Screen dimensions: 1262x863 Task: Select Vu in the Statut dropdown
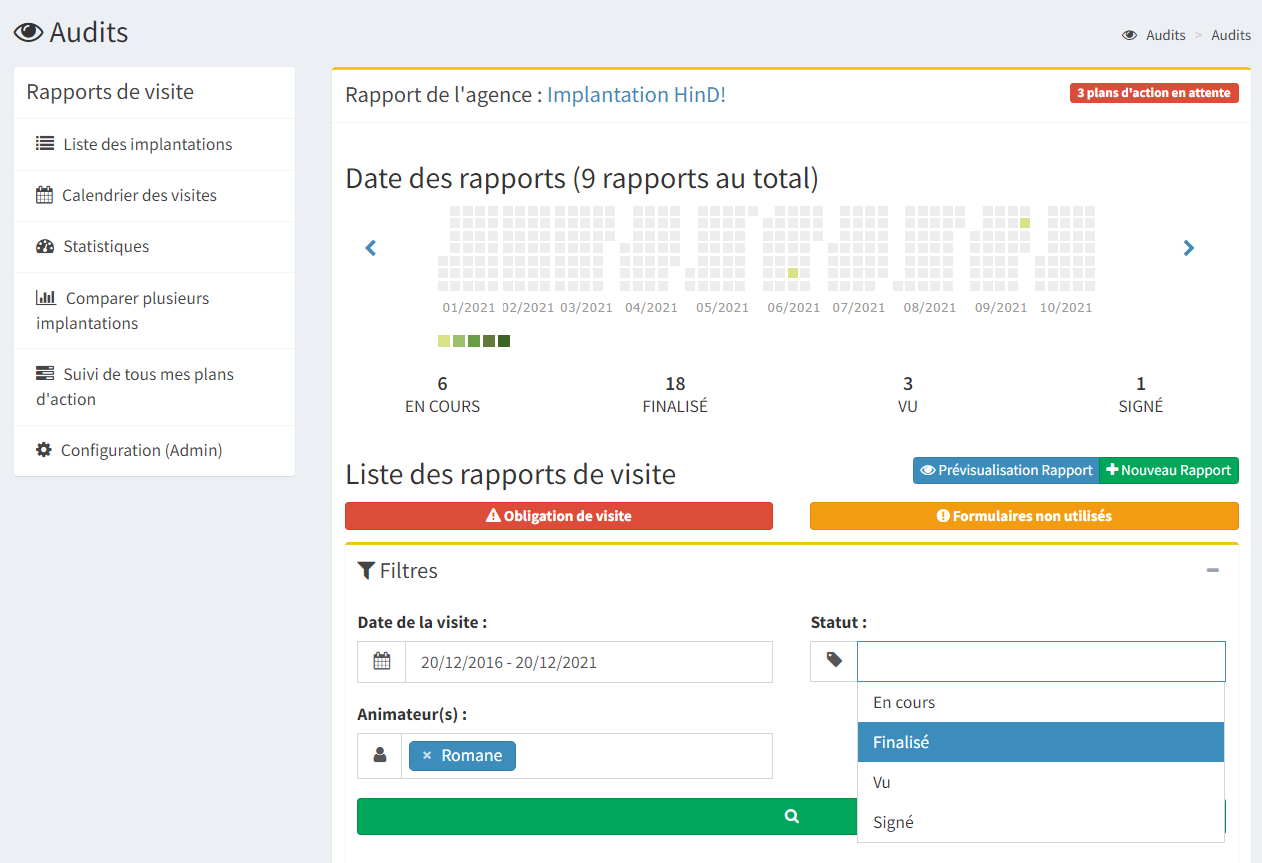(1041, 782)
